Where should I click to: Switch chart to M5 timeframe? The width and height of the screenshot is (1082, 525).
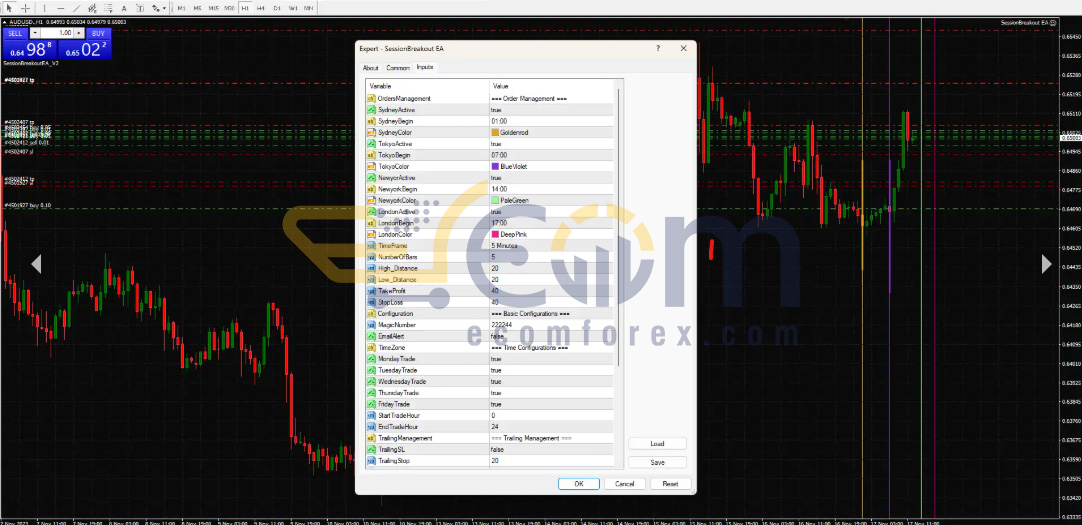tap(197, 8)
